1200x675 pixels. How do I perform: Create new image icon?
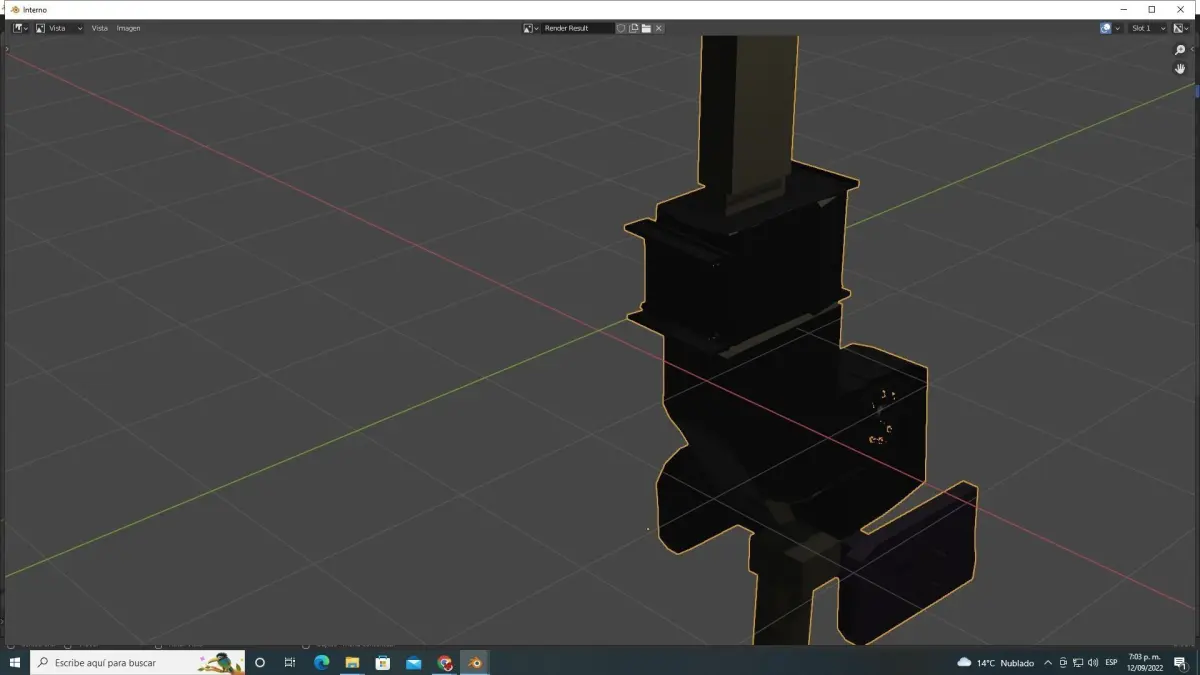pos(634,28)
